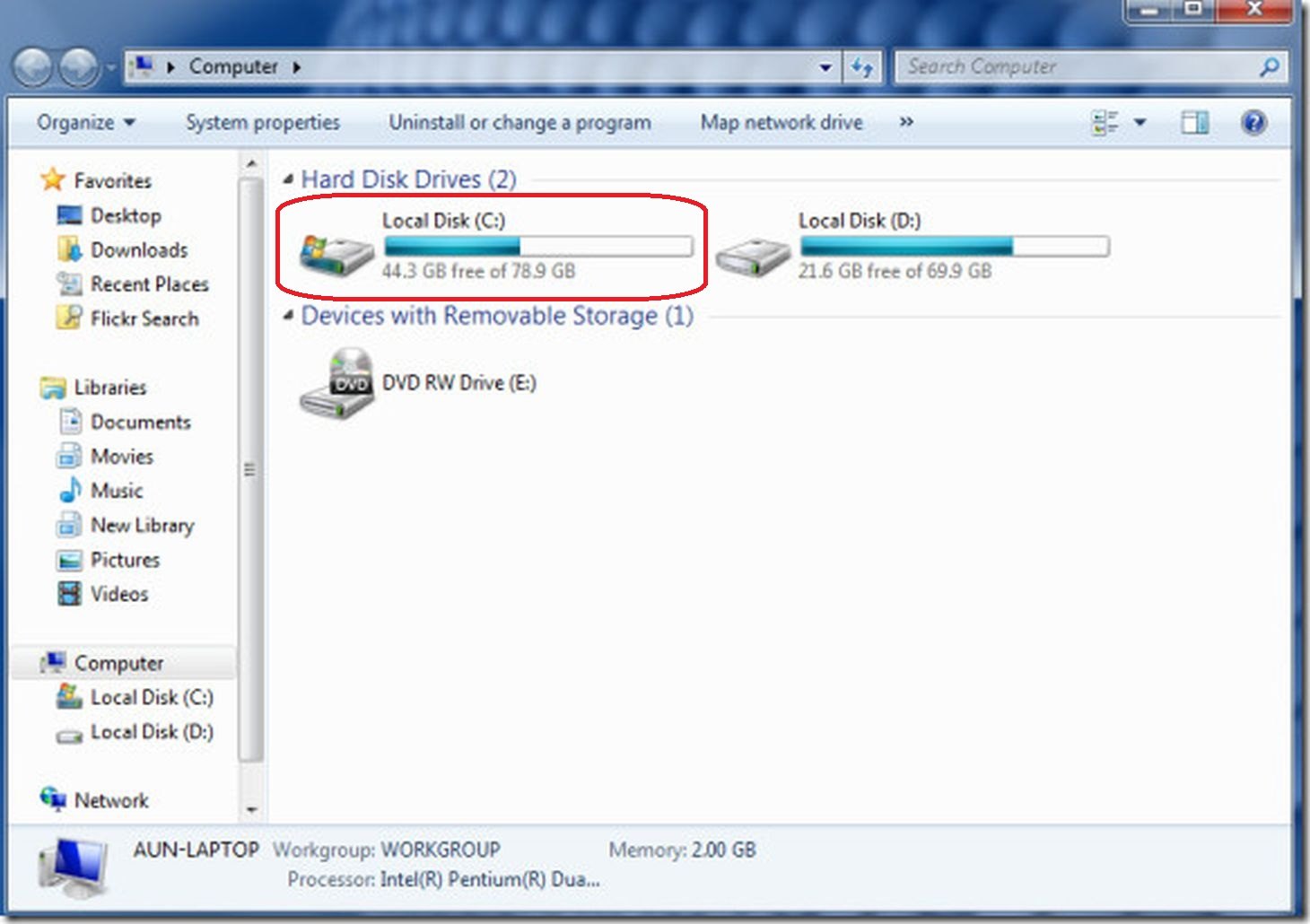Image resolution: width=1310 pixels, height=924 pixels.
Task: Click the navigation pane scrollbar thumb
Action: pyautogui.click(x=250, y=469)
